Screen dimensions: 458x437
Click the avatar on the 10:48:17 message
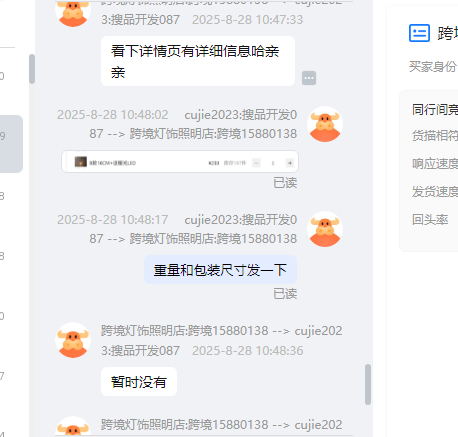325,229
